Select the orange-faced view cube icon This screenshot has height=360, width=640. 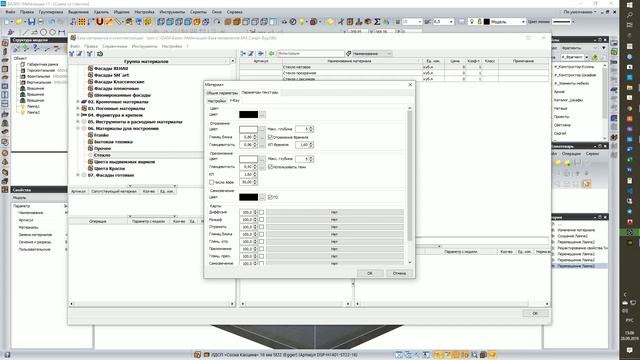197,22
